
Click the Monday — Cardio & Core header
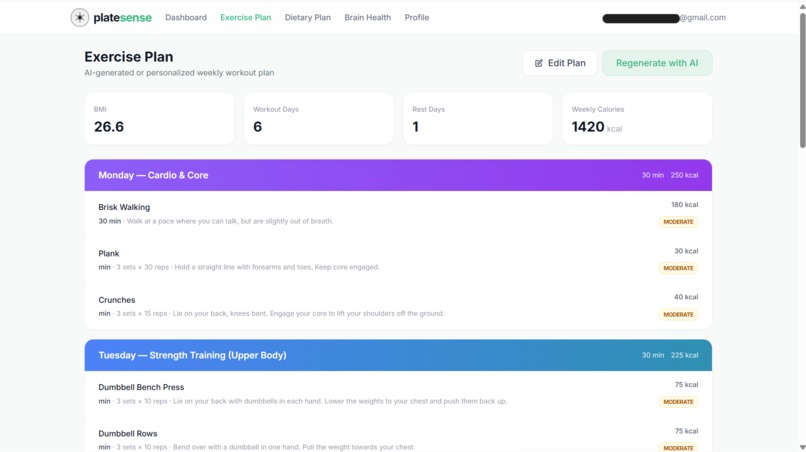coord(398,175)
